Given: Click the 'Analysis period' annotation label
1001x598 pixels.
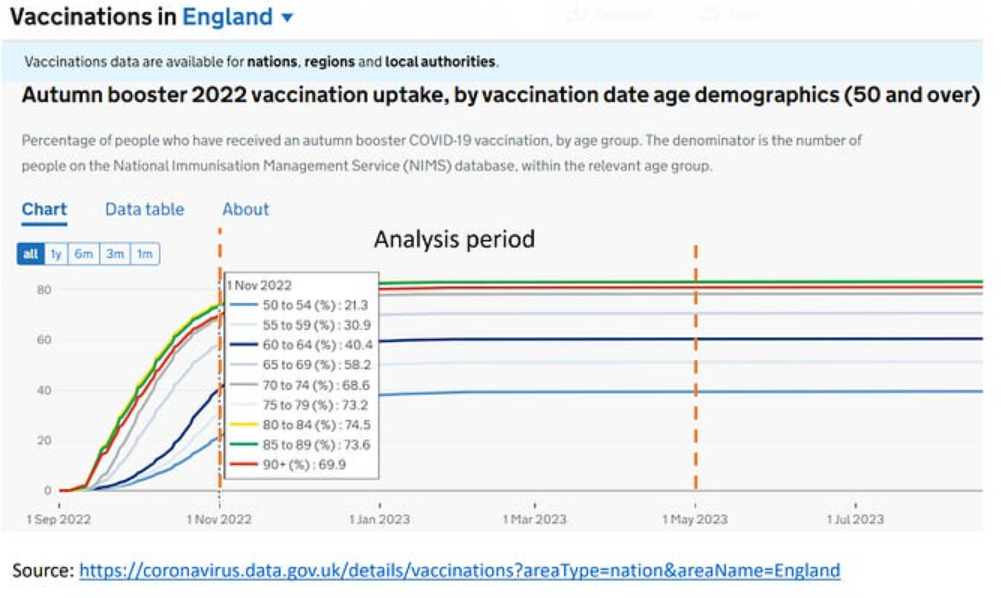Looking at the screenshot, I should [x=454, y=240].
